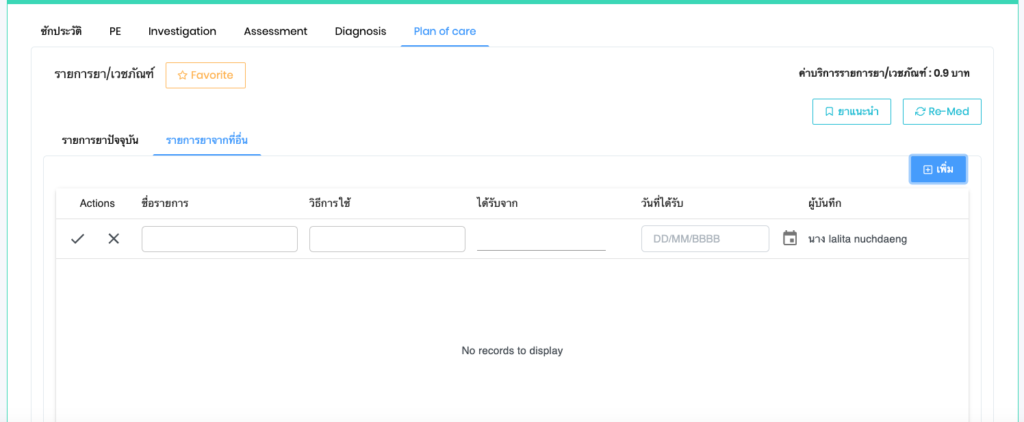1024x422 pixels.
Task: Show the รายการยาปัจจุบัน sub-tab
Action: tap(100, 138)
